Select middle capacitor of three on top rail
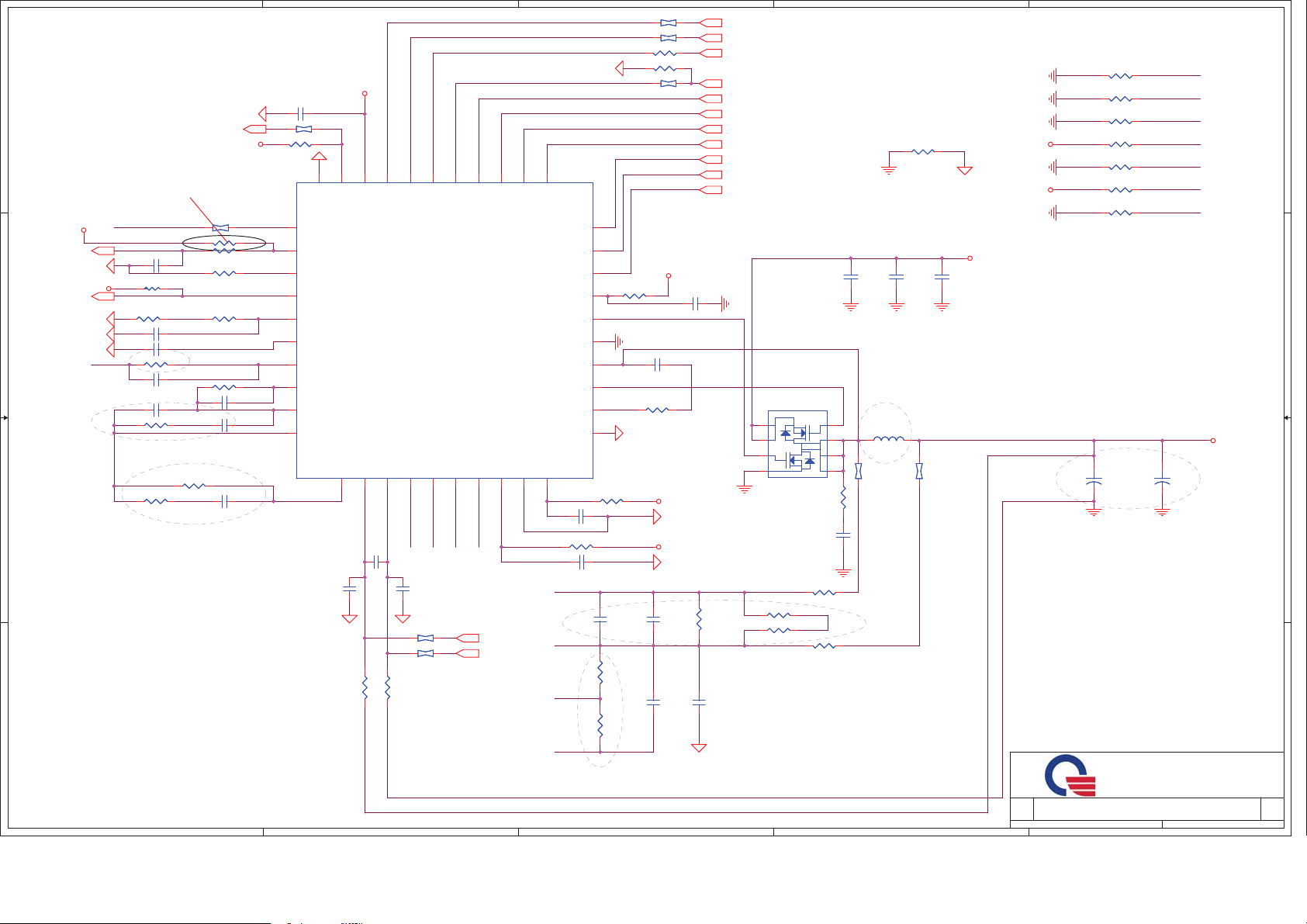 pyautogui.click(x=896, y=276)
